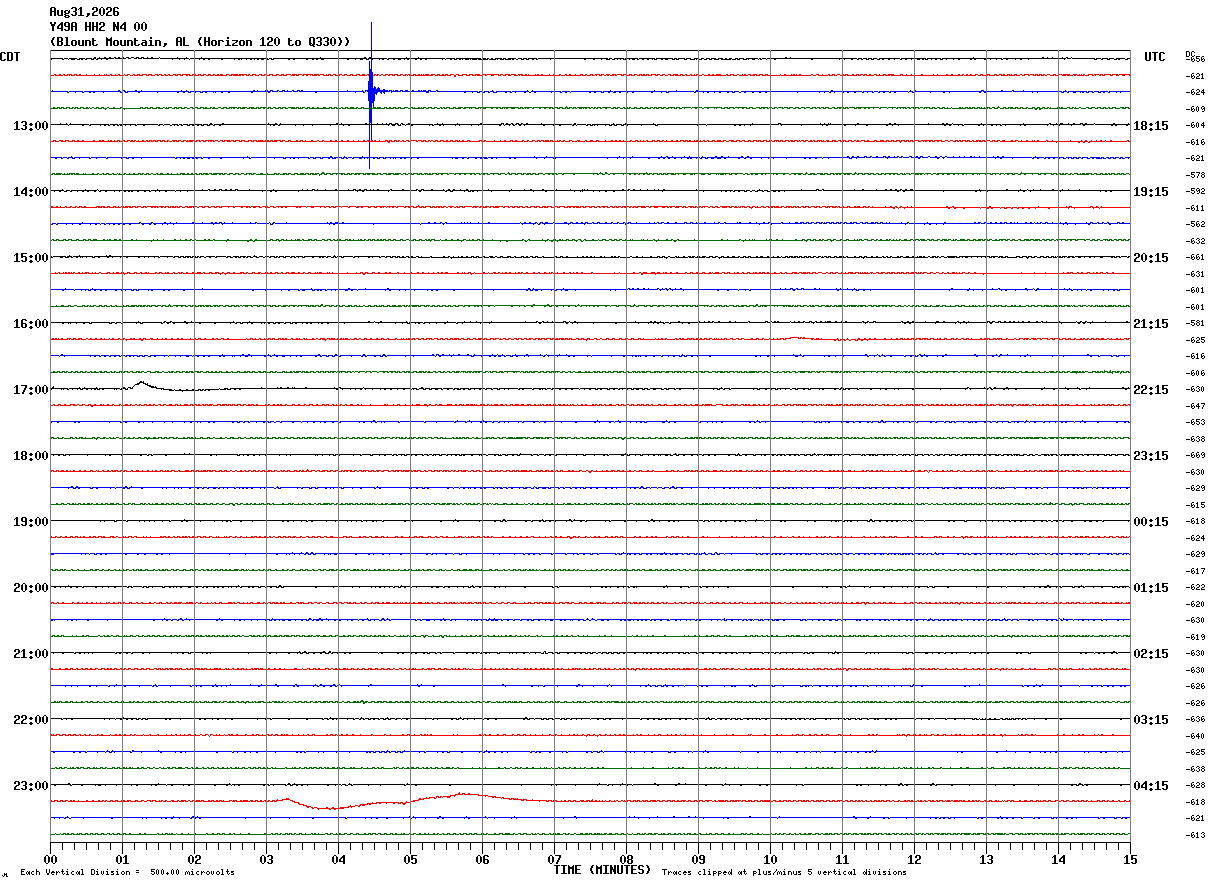Viewport: 1210px width, 886px height.
Task: Click the 15 minute axis tick label
Action: (1130, 860)
